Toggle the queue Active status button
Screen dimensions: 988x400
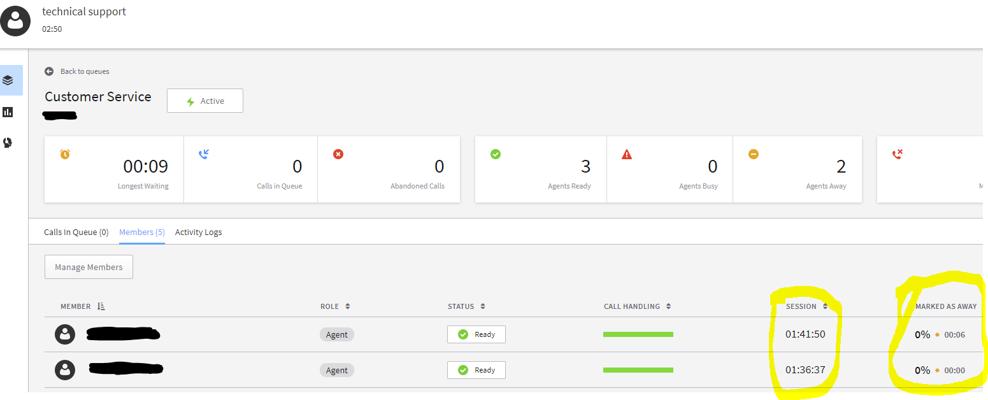pyautogui.click(x=205, y=101)
